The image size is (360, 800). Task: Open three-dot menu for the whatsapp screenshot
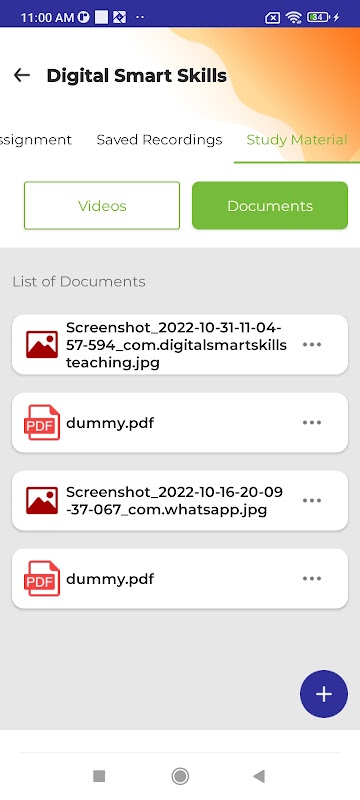pos(312,501)
